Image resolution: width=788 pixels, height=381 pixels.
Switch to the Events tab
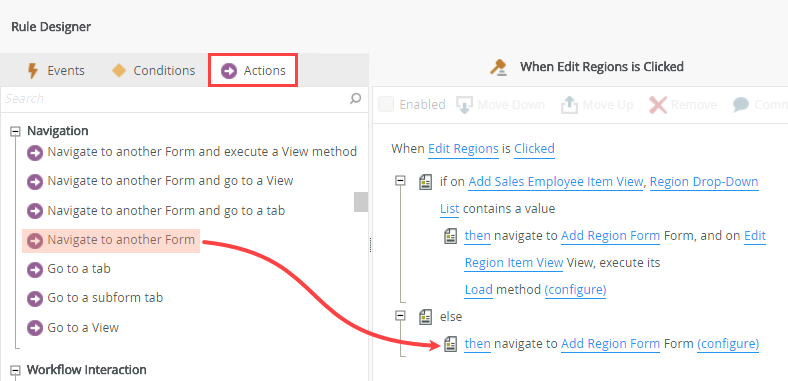[x=55, y=71]
